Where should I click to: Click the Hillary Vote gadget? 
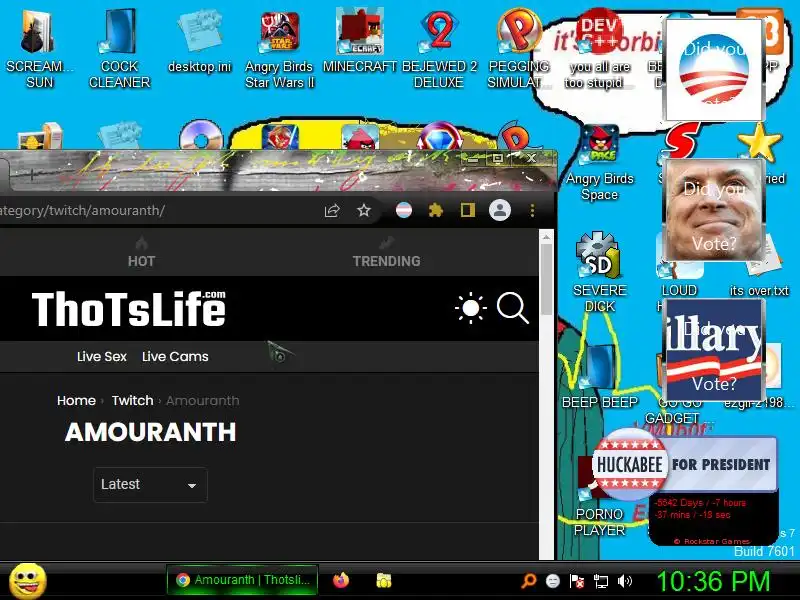(714, 349)
